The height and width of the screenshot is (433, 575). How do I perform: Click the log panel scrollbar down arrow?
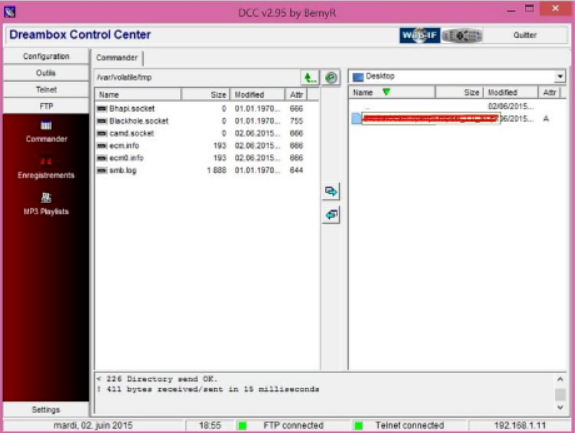(560, 407)
